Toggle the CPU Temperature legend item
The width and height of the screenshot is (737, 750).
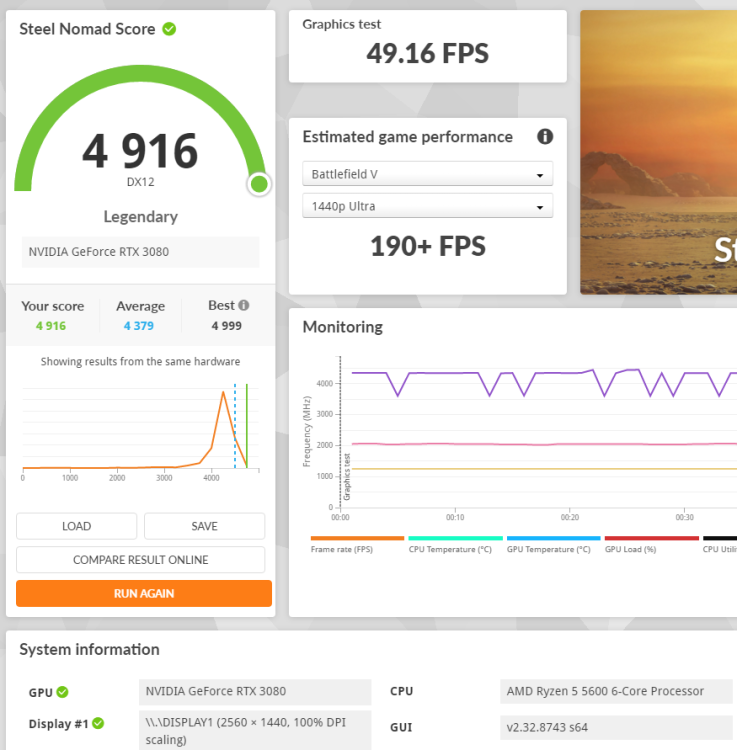point(450,548)
